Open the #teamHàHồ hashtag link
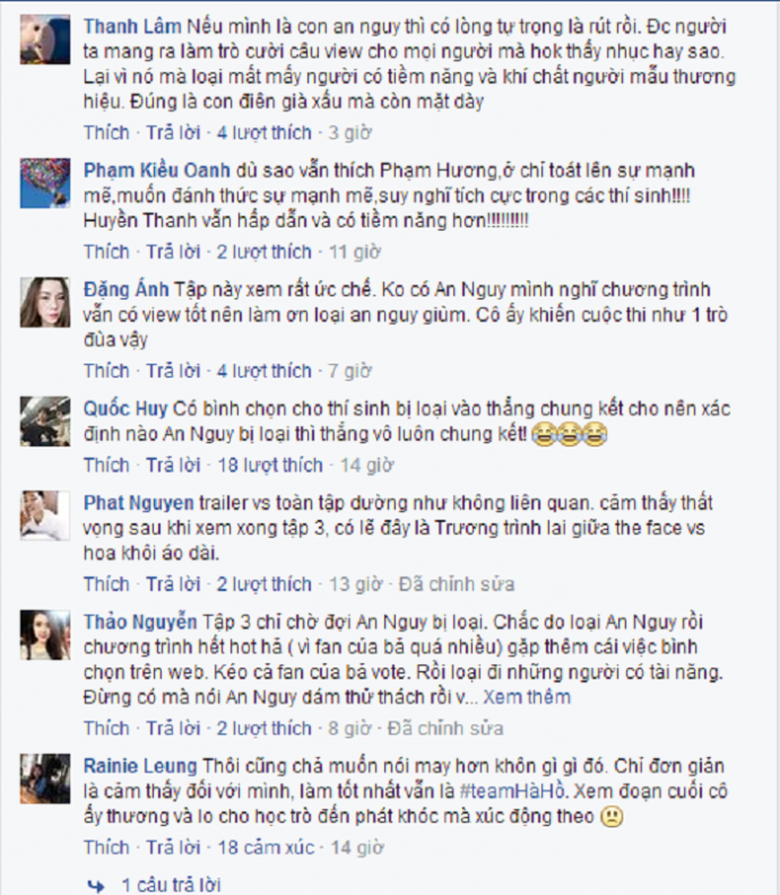Image resolution: width=780 pixels, height=895 pixels. (512, 791)
